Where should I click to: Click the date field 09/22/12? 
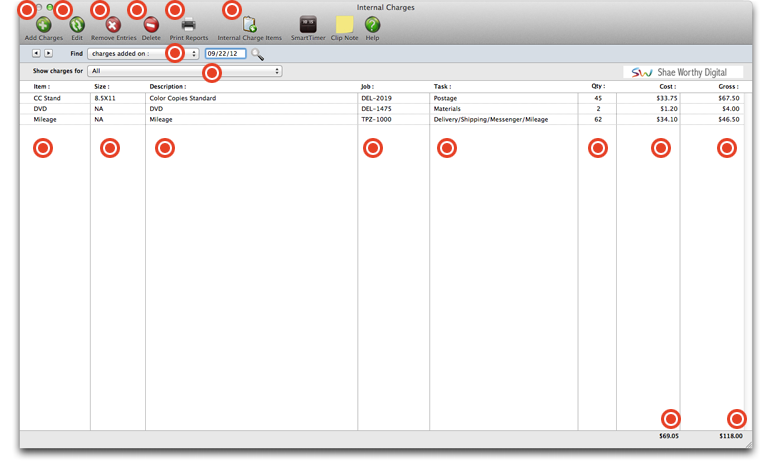click(225, 54)
